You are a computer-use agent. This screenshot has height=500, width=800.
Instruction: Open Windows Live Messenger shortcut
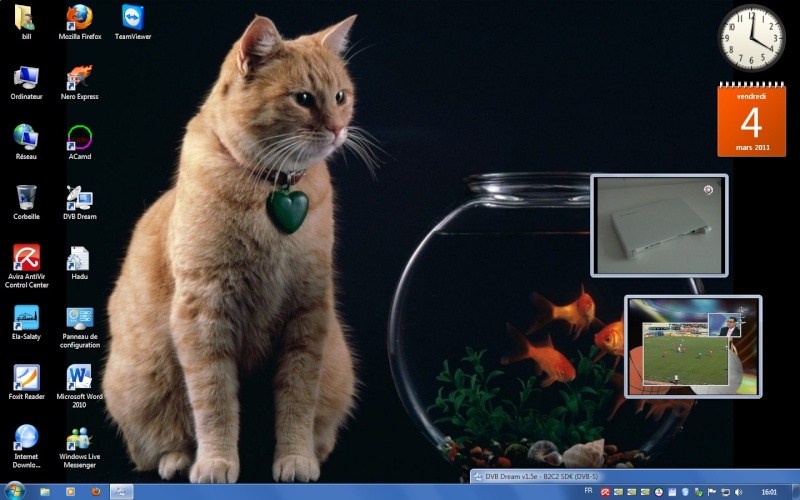[x=80, y=446]
